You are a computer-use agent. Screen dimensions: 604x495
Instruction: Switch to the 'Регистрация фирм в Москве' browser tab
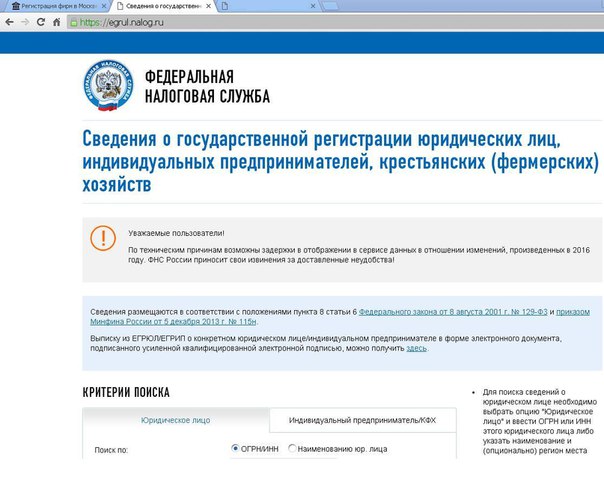pos(59,6)
